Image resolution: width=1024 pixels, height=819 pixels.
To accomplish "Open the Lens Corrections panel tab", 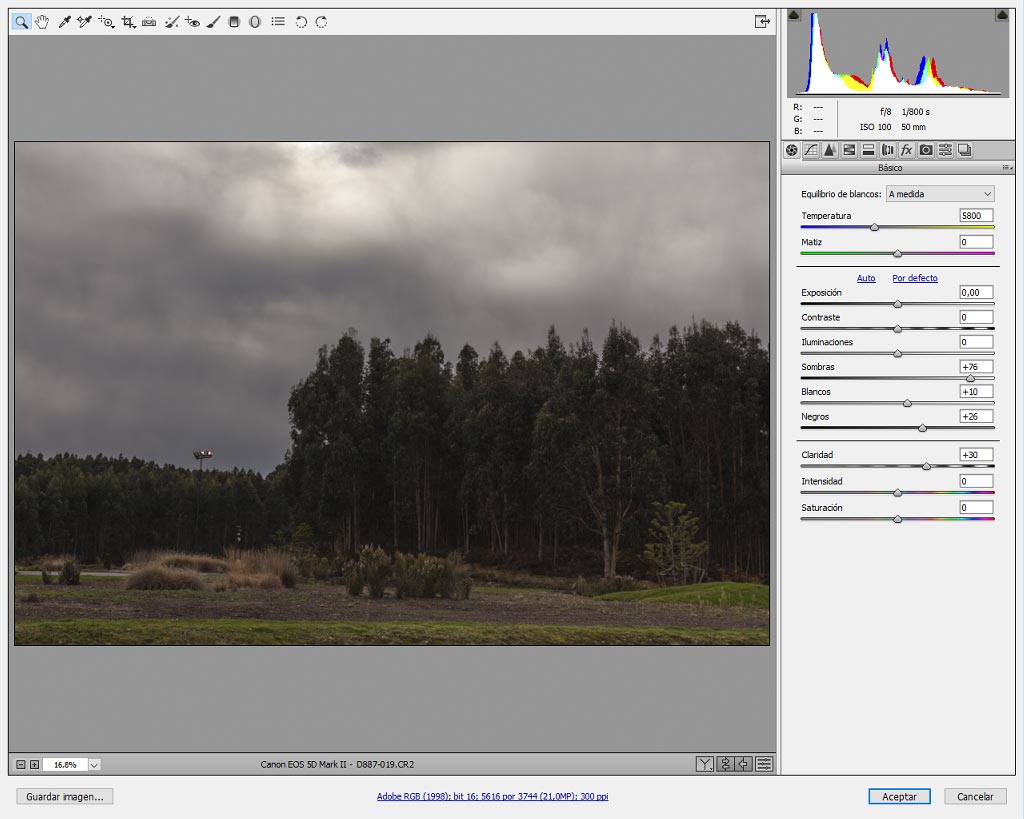I will 888,150.
